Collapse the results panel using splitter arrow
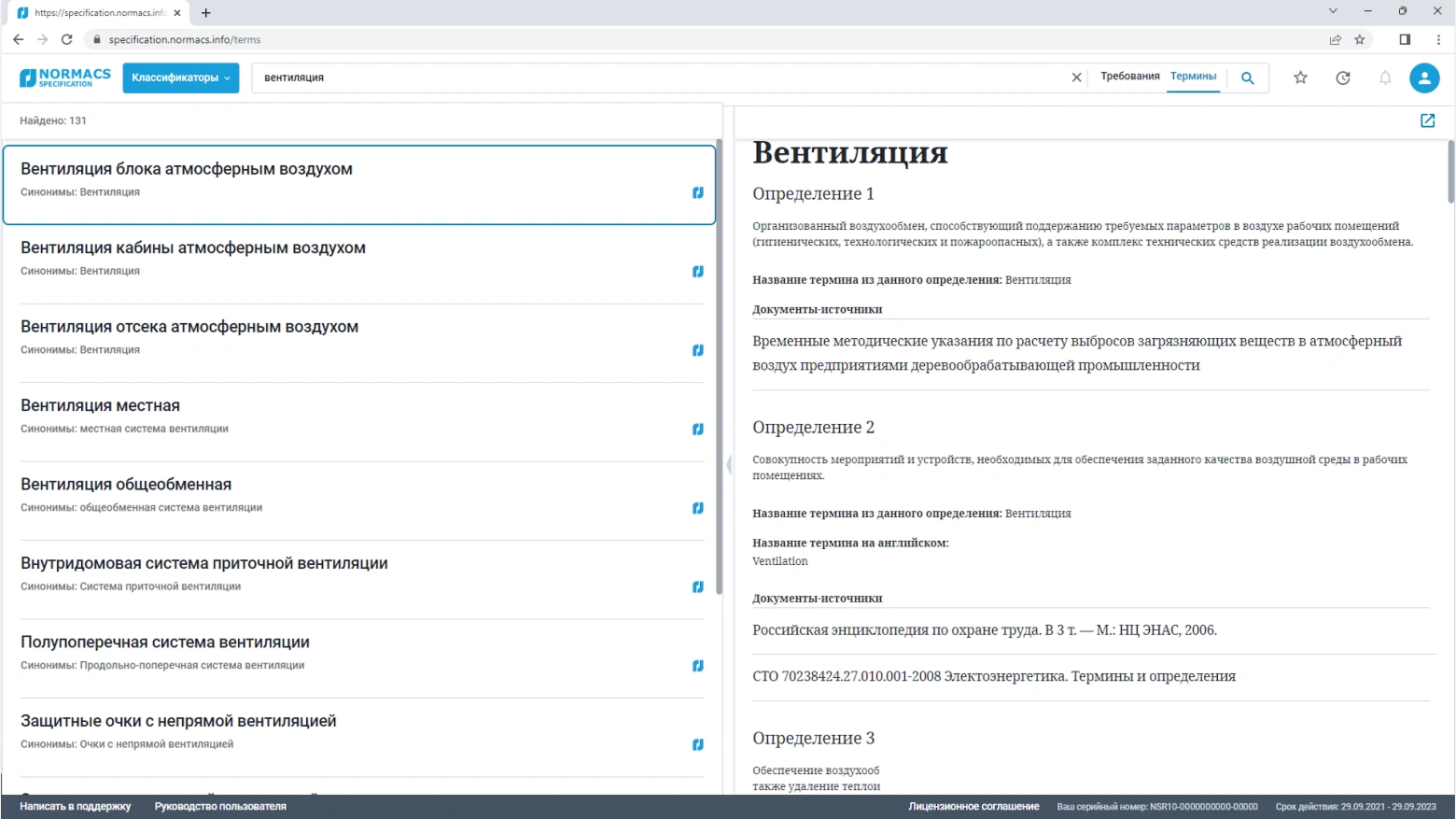Viewport: 1456px width, 819px height. [x=729, y=464]
